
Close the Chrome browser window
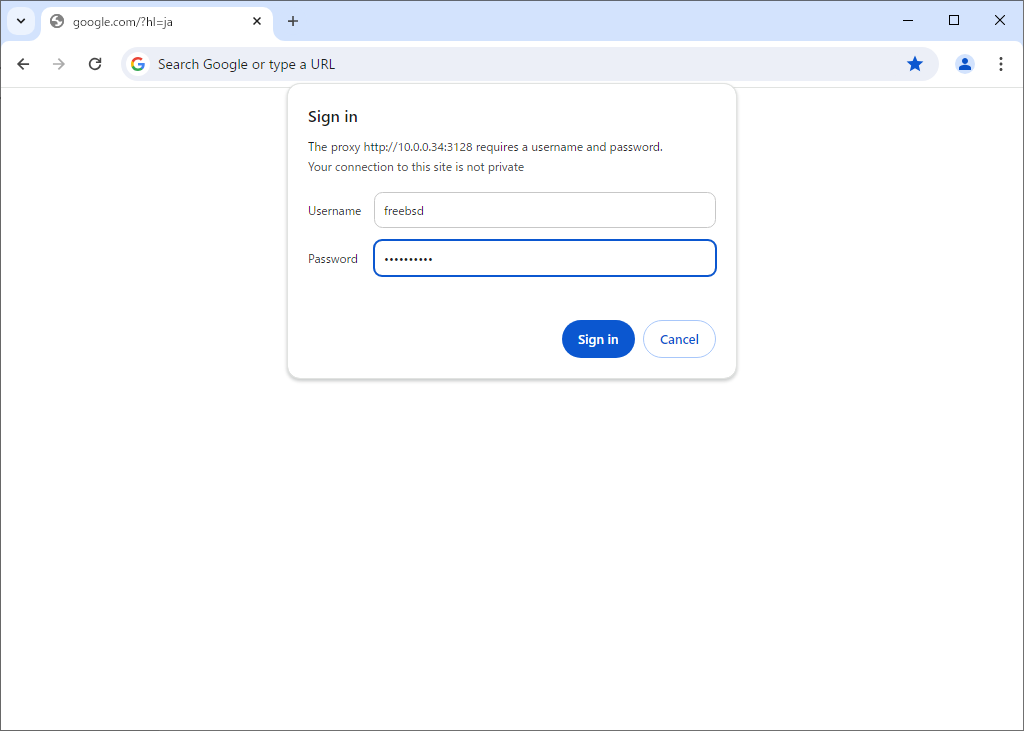point(1000,20)
